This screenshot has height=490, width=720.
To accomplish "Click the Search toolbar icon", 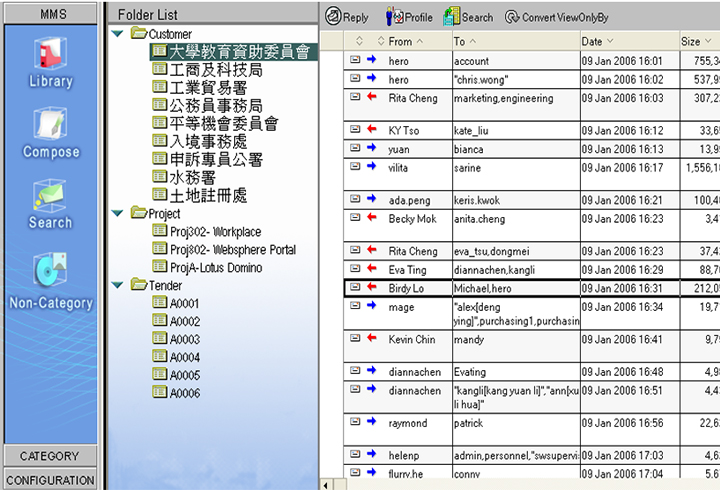I will [451, 17].
